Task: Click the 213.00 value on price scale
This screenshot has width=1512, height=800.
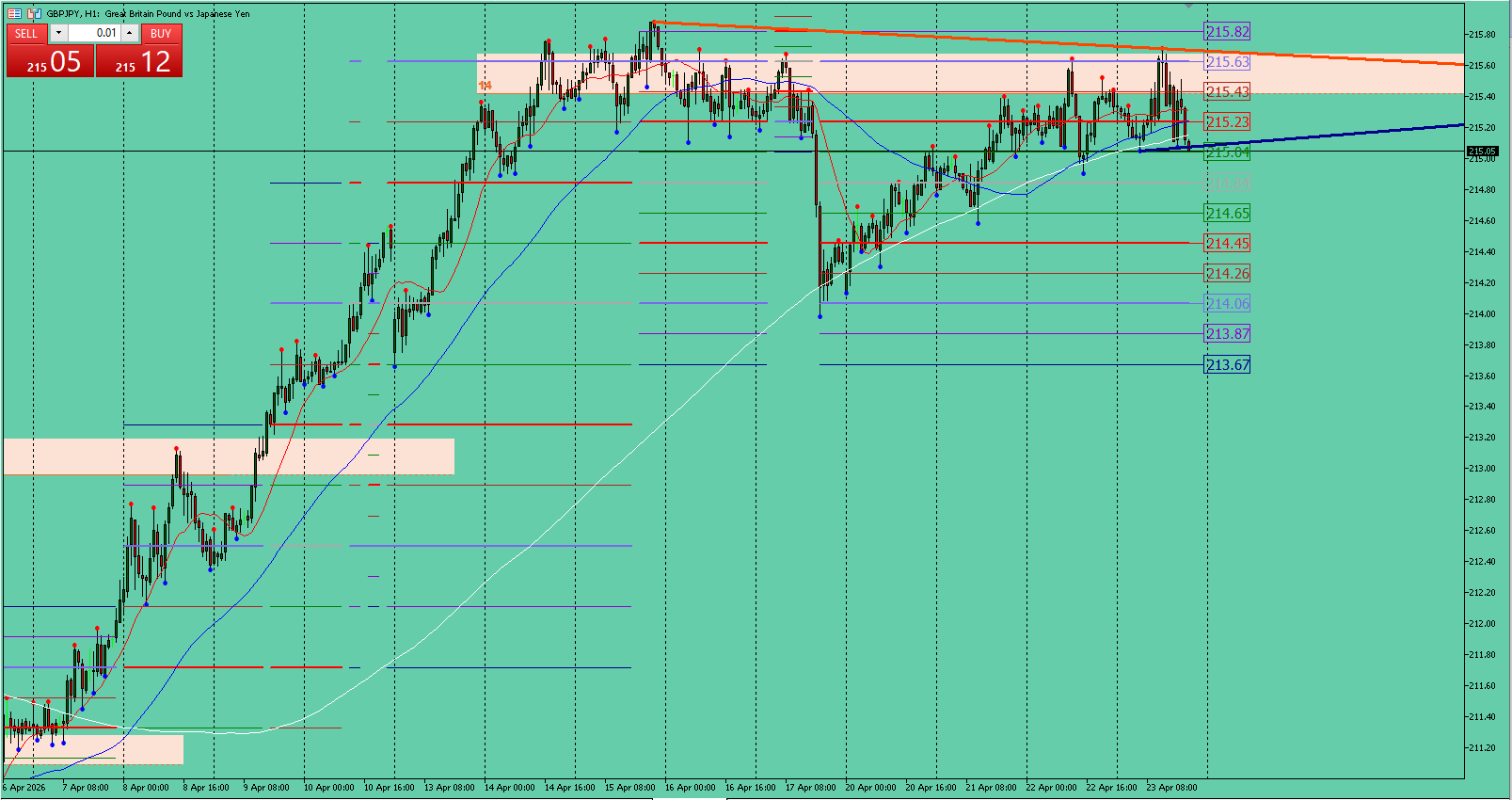Action: click(x=1482, y=469)
